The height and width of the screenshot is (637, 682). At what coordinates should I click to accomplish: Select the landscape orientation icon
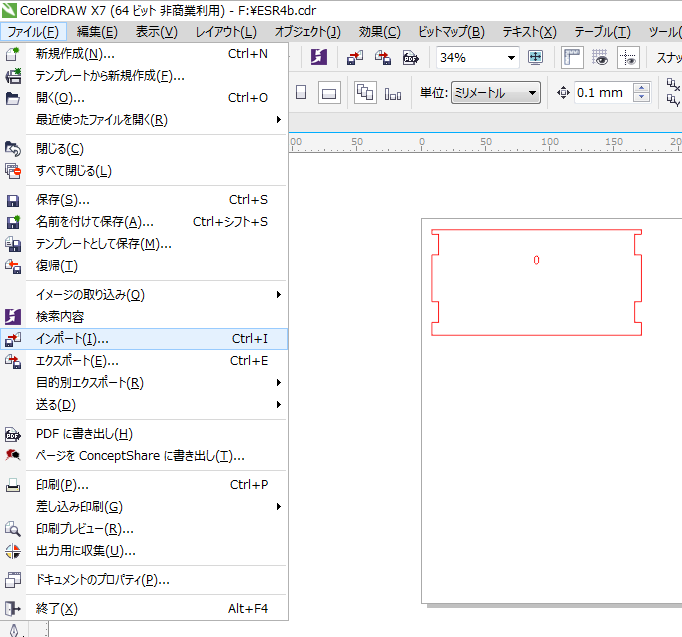328,93
